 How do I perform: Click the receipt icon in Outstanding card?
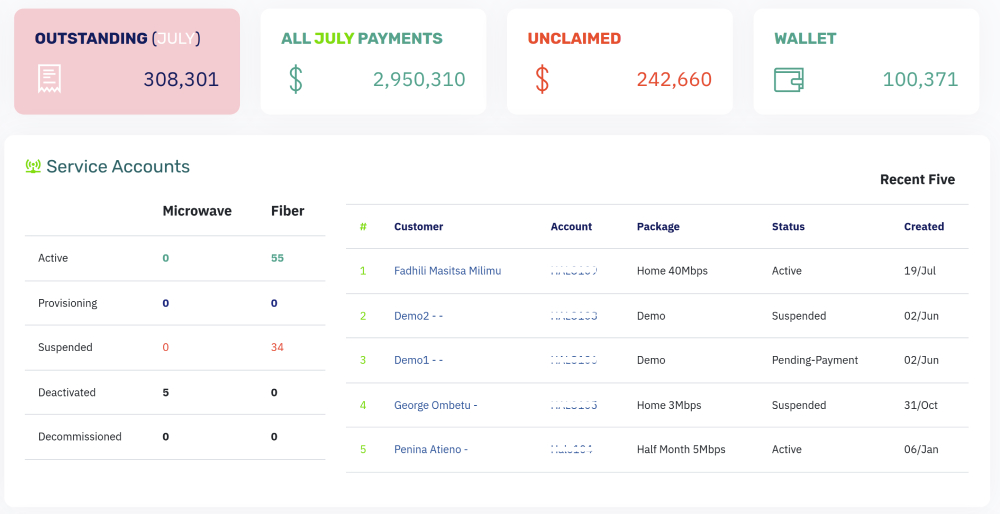[x=49, y=79]
